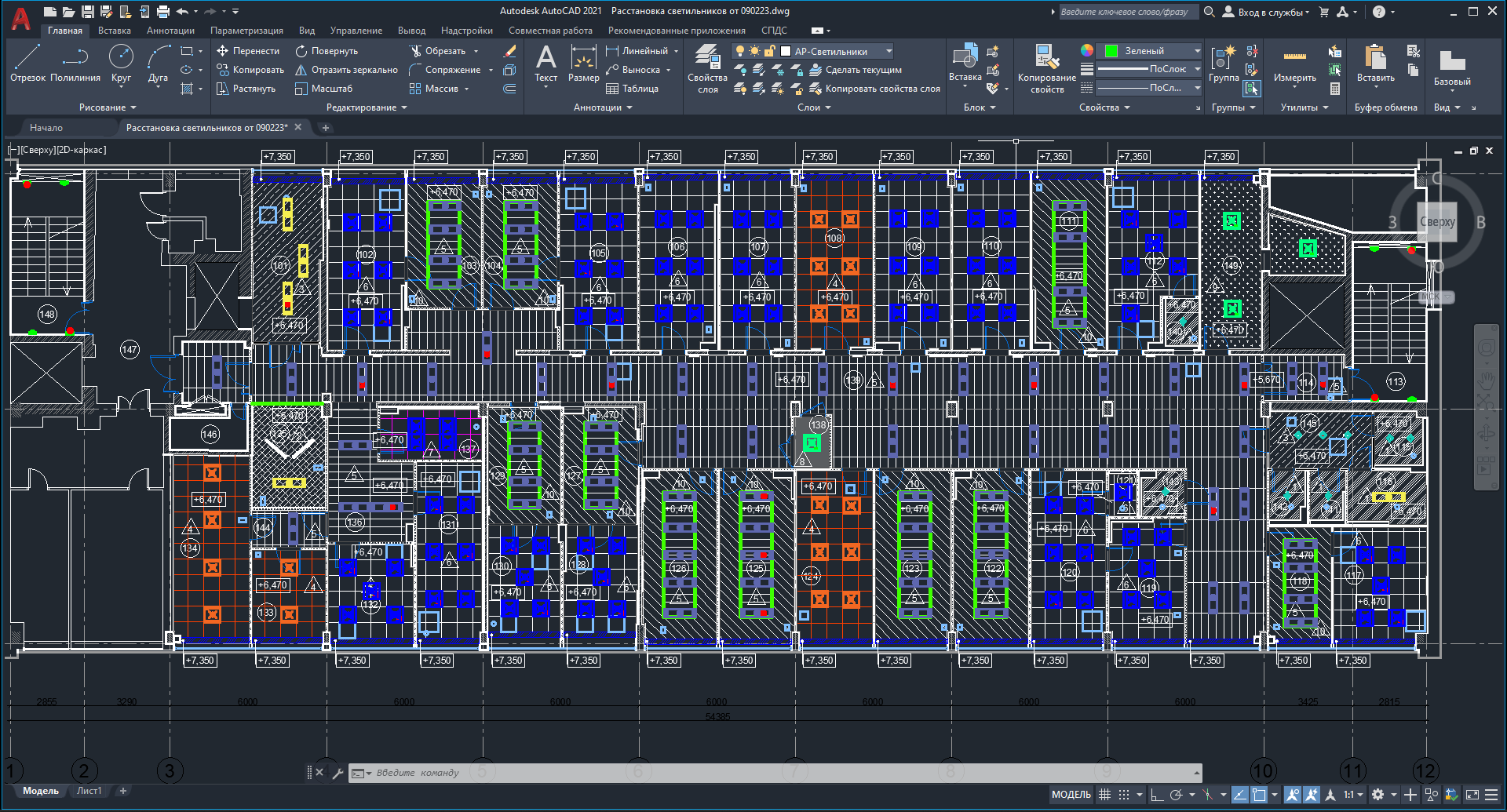Click the Undo arrow in quick access toolbar

pos(182,11)
